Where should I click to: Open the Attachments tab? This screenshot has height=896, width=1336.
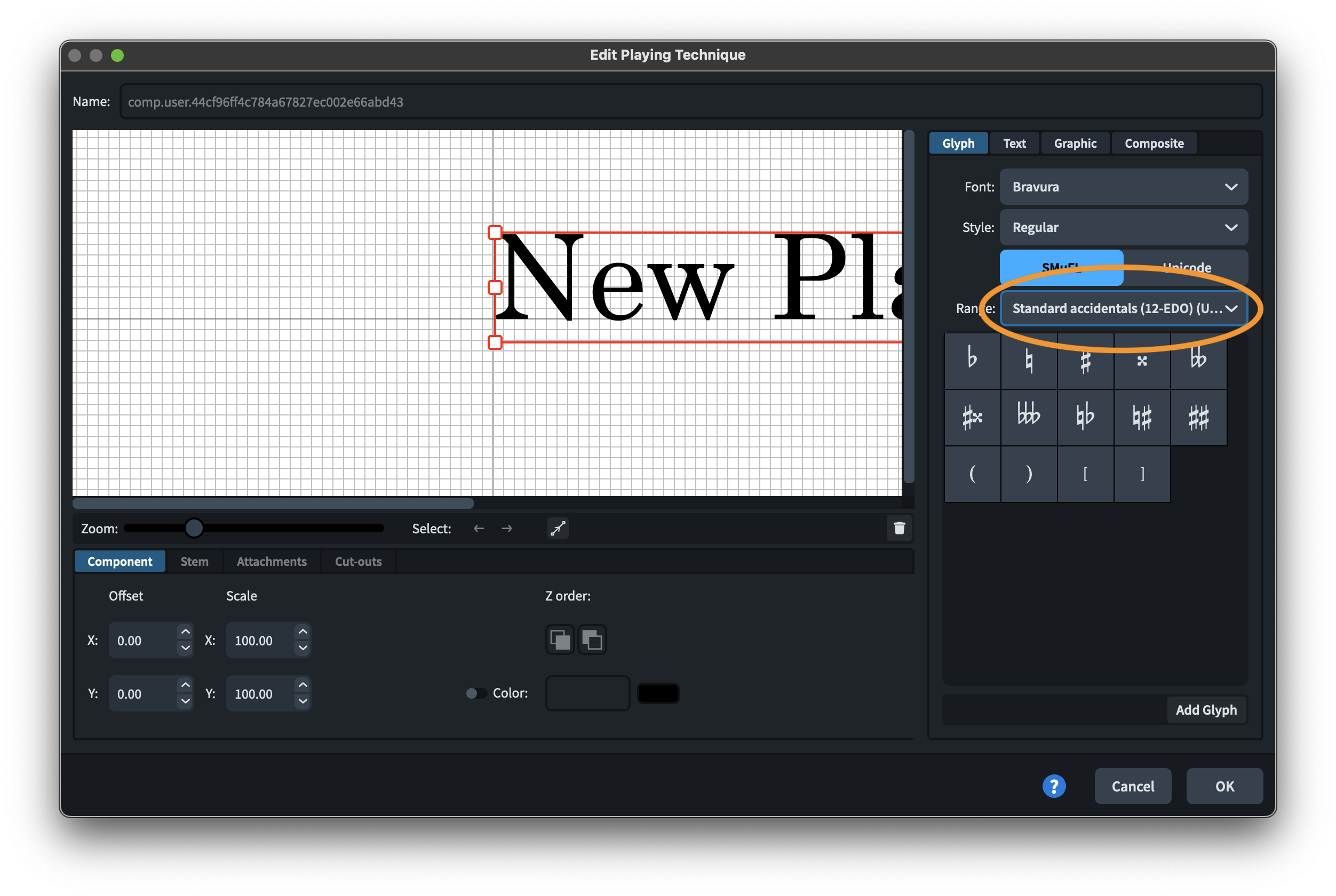pyautogui.click(x=272, y=561)
